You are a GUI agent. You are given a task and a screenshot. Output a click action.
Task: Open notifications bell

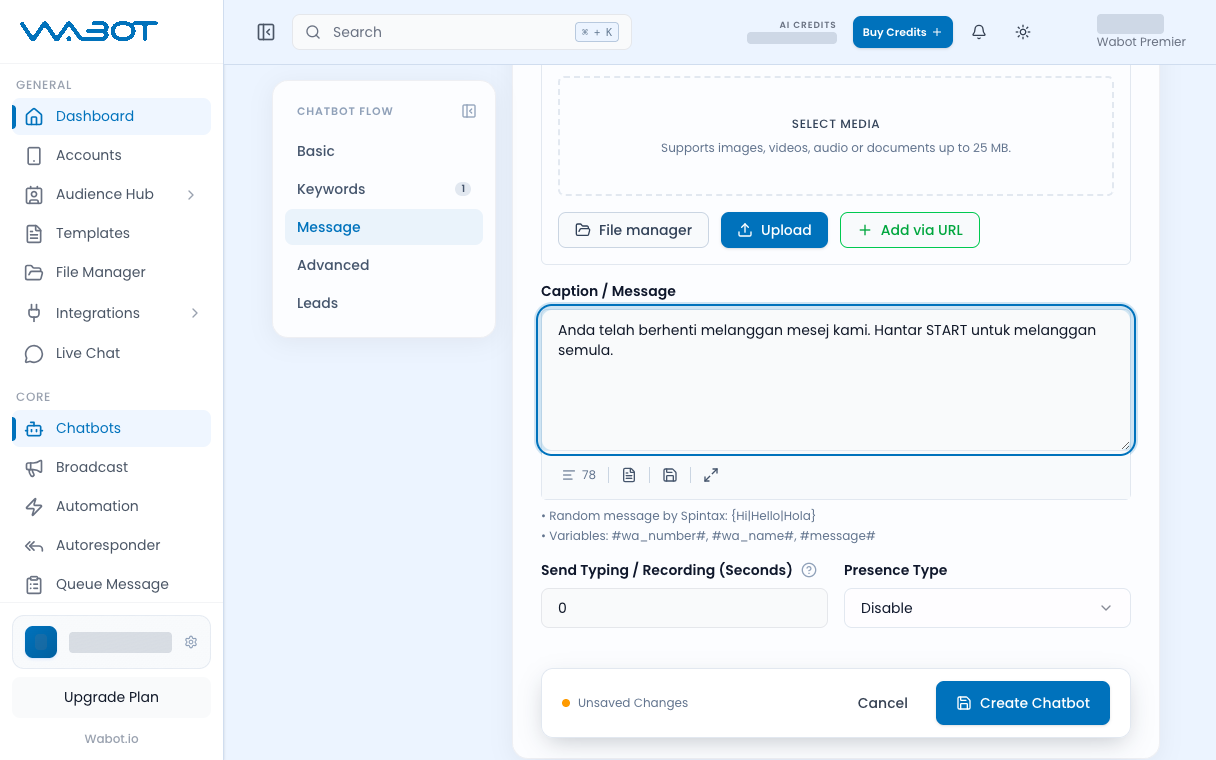click(979, 32)
